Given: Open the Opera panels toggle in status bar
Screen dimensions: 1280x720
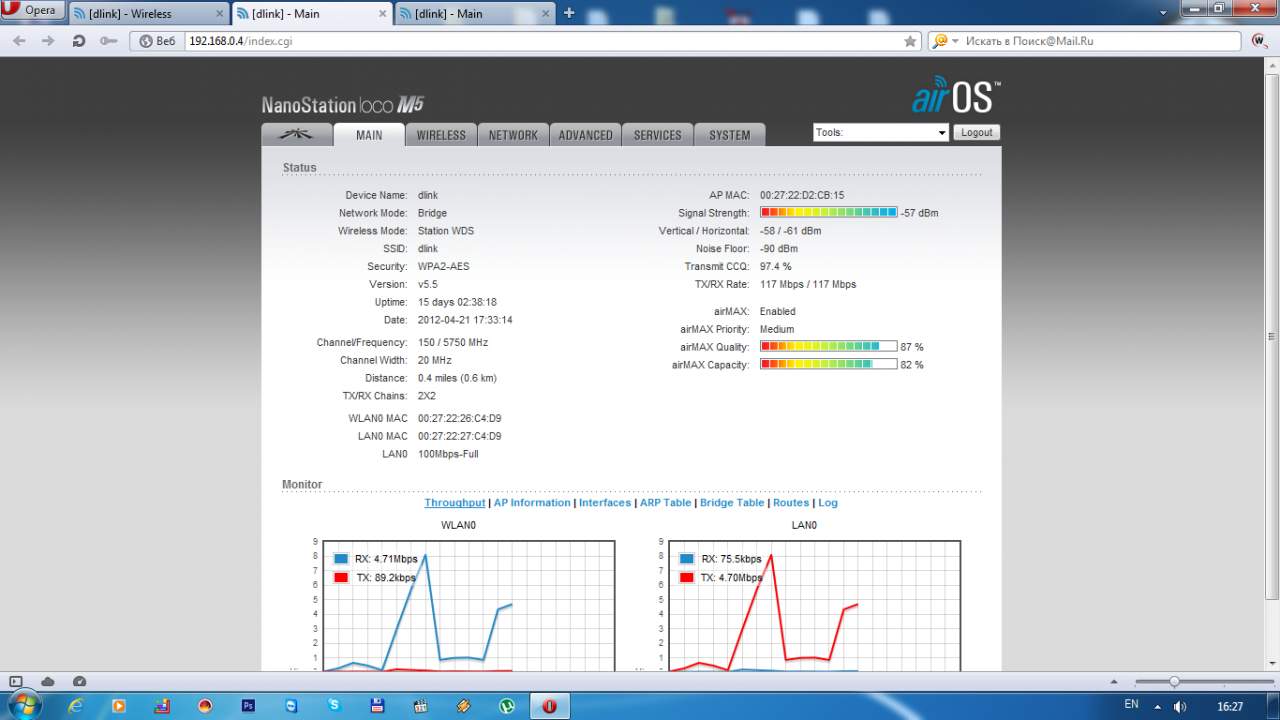Looking at the screenshot, I should pyautogui.click(x=15, y=681).
